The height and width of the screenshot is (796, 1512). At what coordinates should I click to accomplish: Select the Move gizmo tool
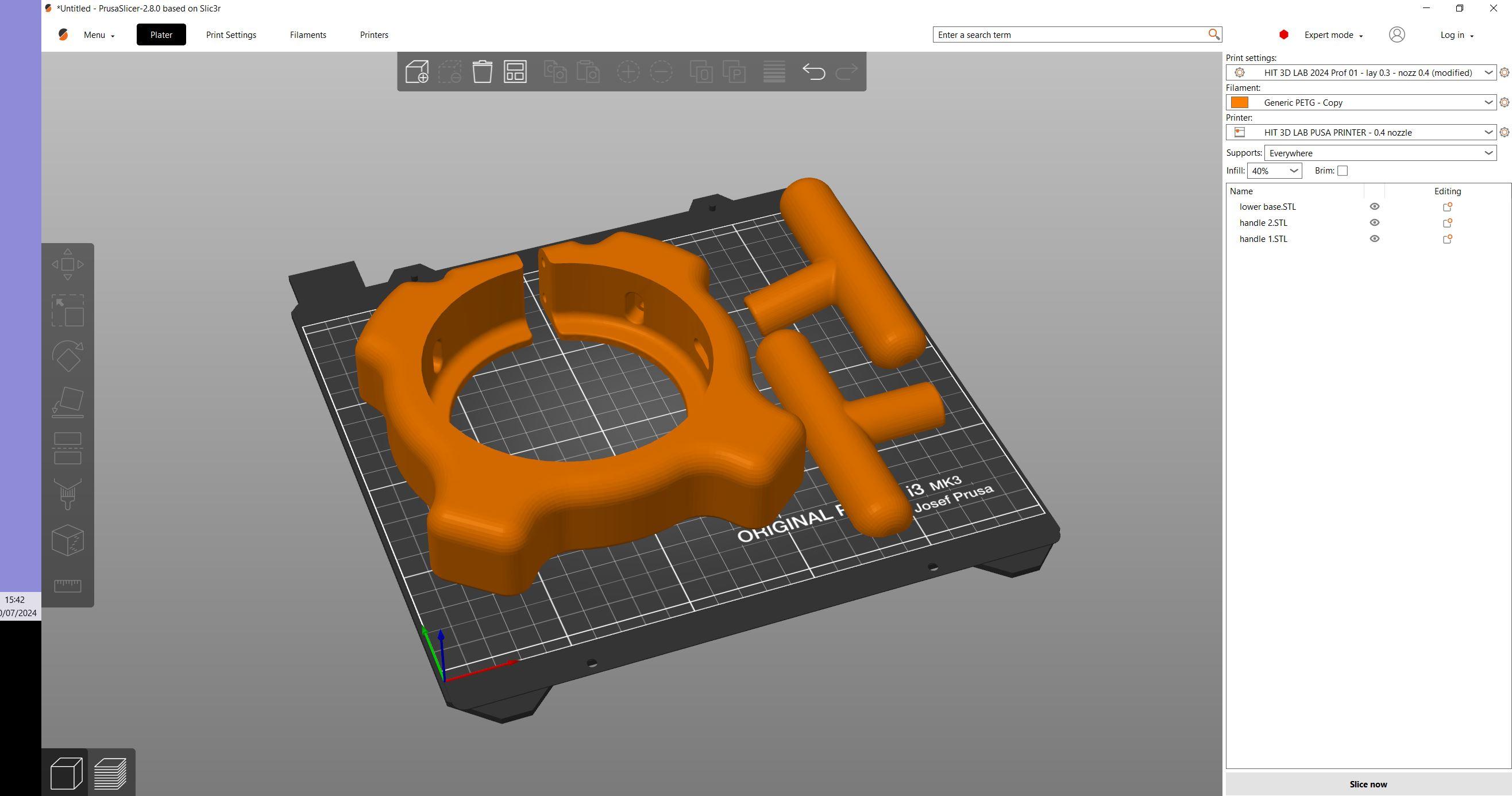68,264
